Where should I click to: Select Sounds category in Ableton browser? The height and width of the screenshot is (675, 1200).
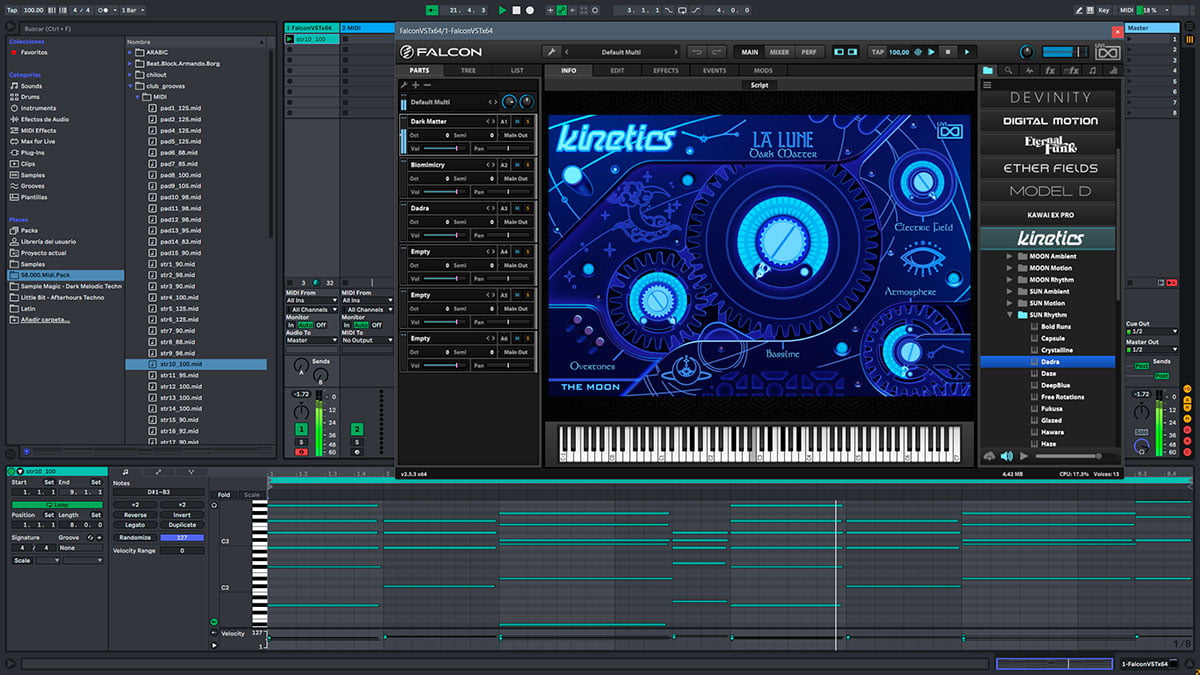tap(32, 86)
